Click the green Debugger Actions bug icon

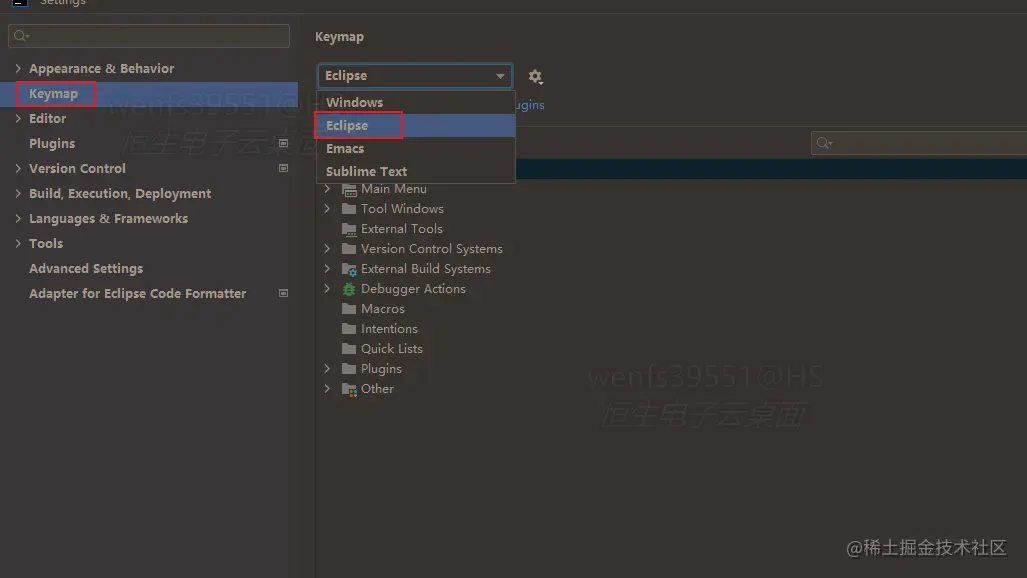tap(349, 289)
